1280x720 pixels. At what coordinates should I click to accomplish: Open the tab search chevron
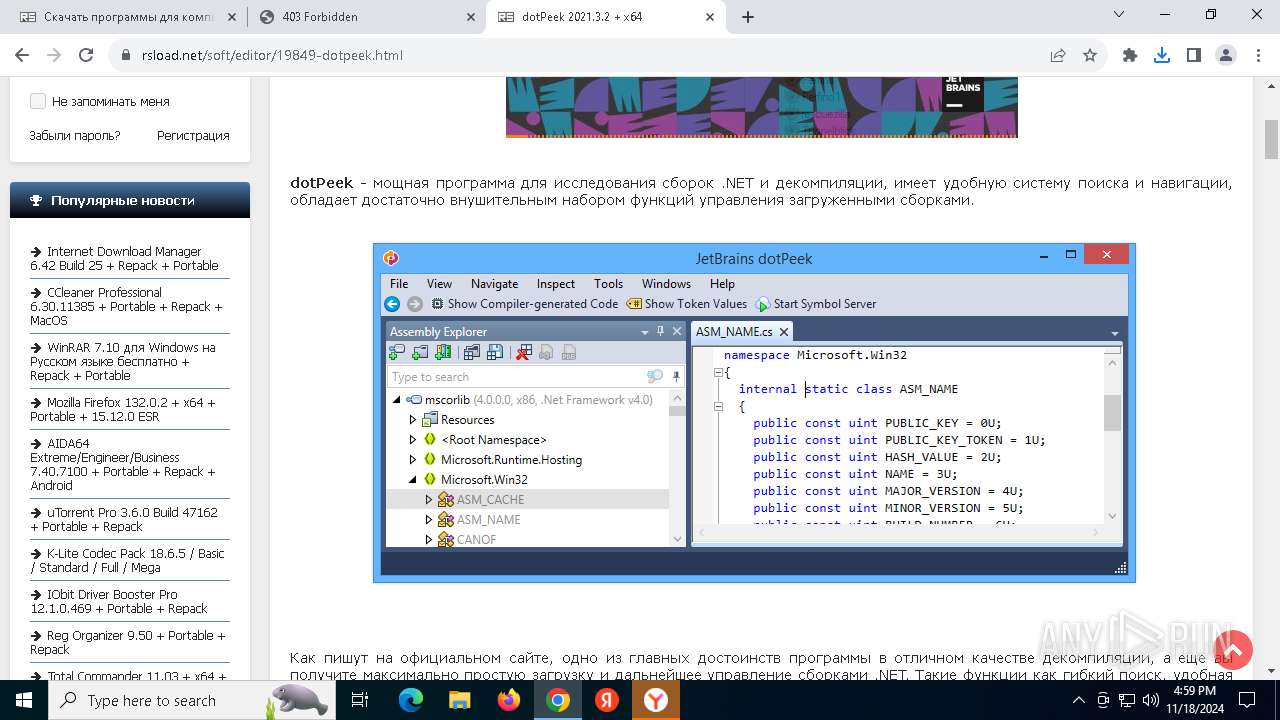pyautogui.click(x=1119, y=15)
